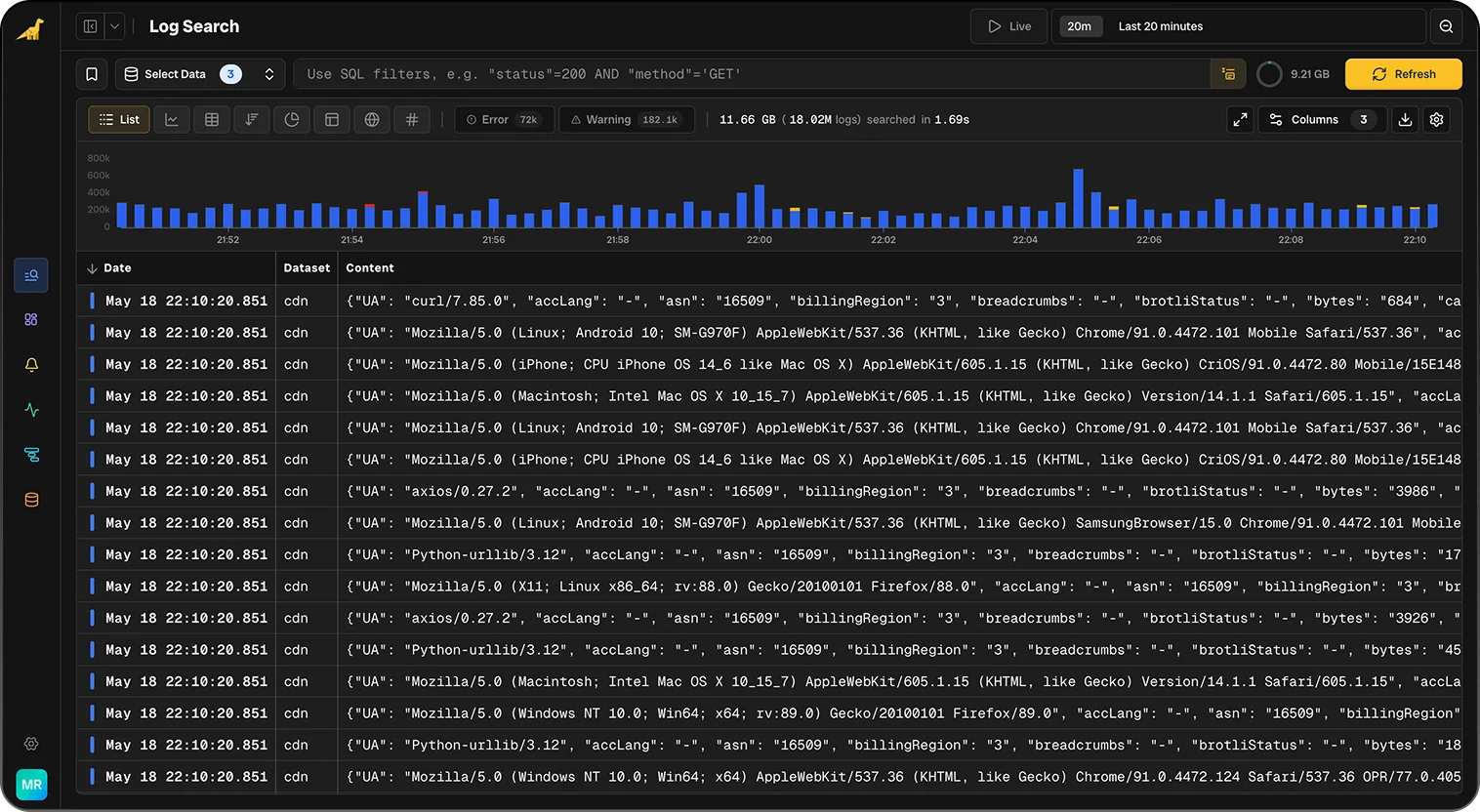The image size is (1480, 812).
Task: Toggle the sidebar panel collapse icon
Action: [x=90, y=26]
